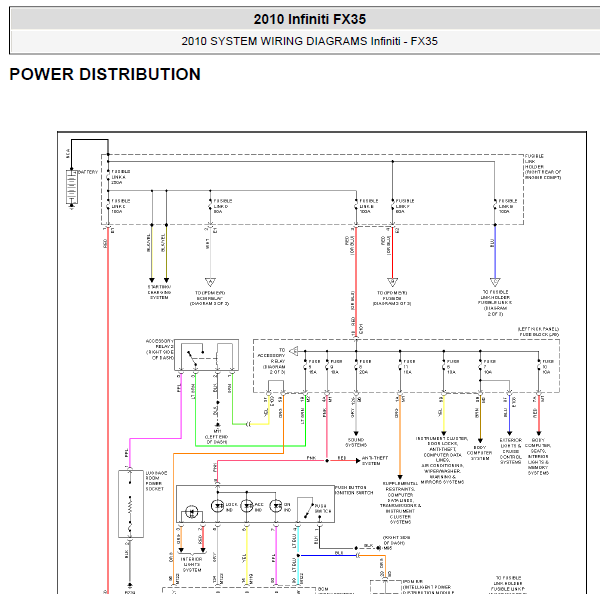Click the Fusible Link A 250A label
Viewport: 600px width, 594px height.
point(121,177)
